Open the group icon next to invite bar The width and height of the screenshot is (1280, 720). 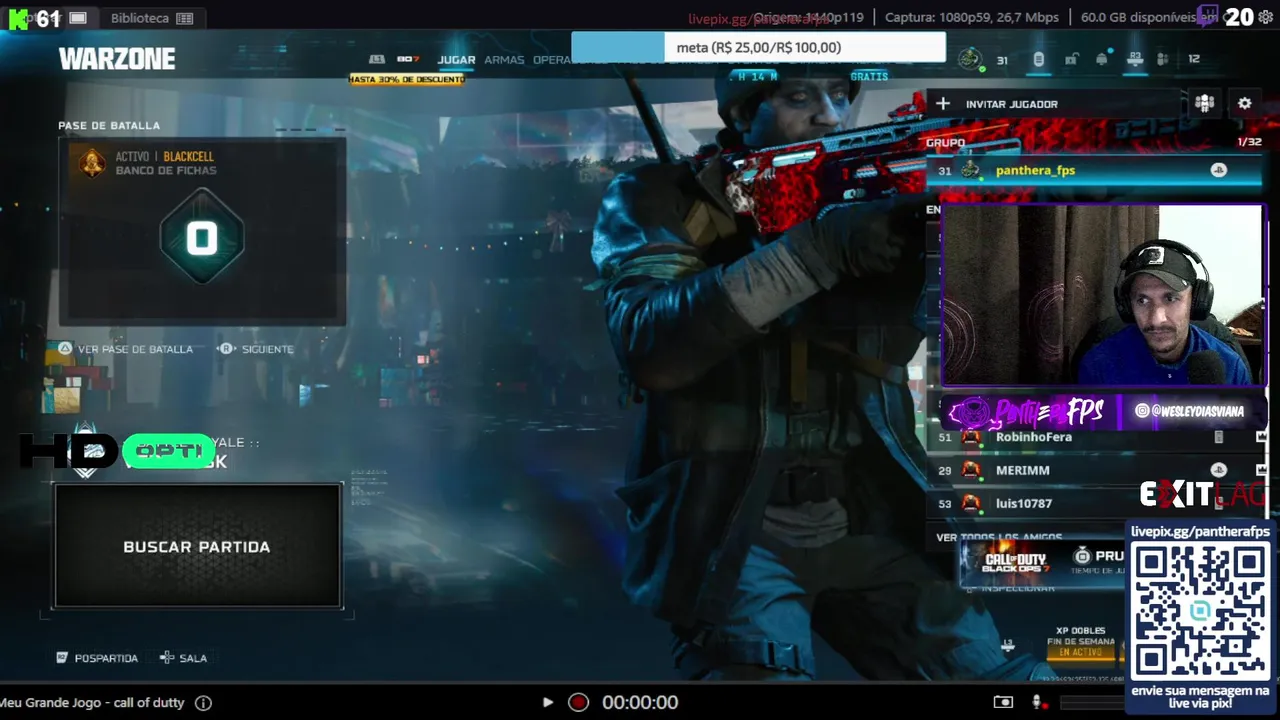pyautogui.click(x=1204, y=103)
